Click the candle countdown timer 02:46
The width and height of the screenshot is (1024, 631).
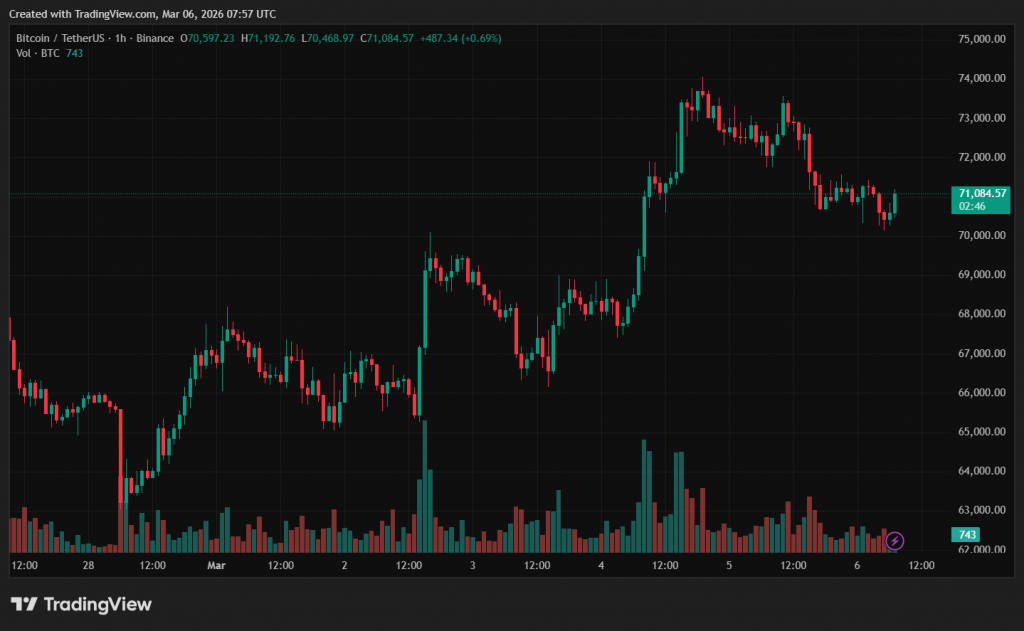click(x=973, y=206)
